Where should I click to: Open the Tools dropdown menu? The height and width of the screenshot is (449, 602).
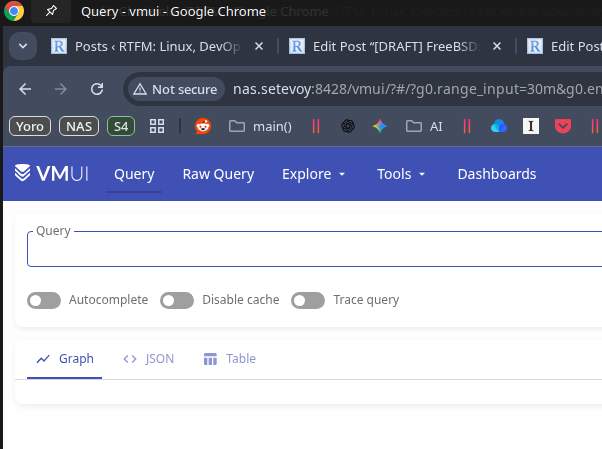[x=401, y=174]
